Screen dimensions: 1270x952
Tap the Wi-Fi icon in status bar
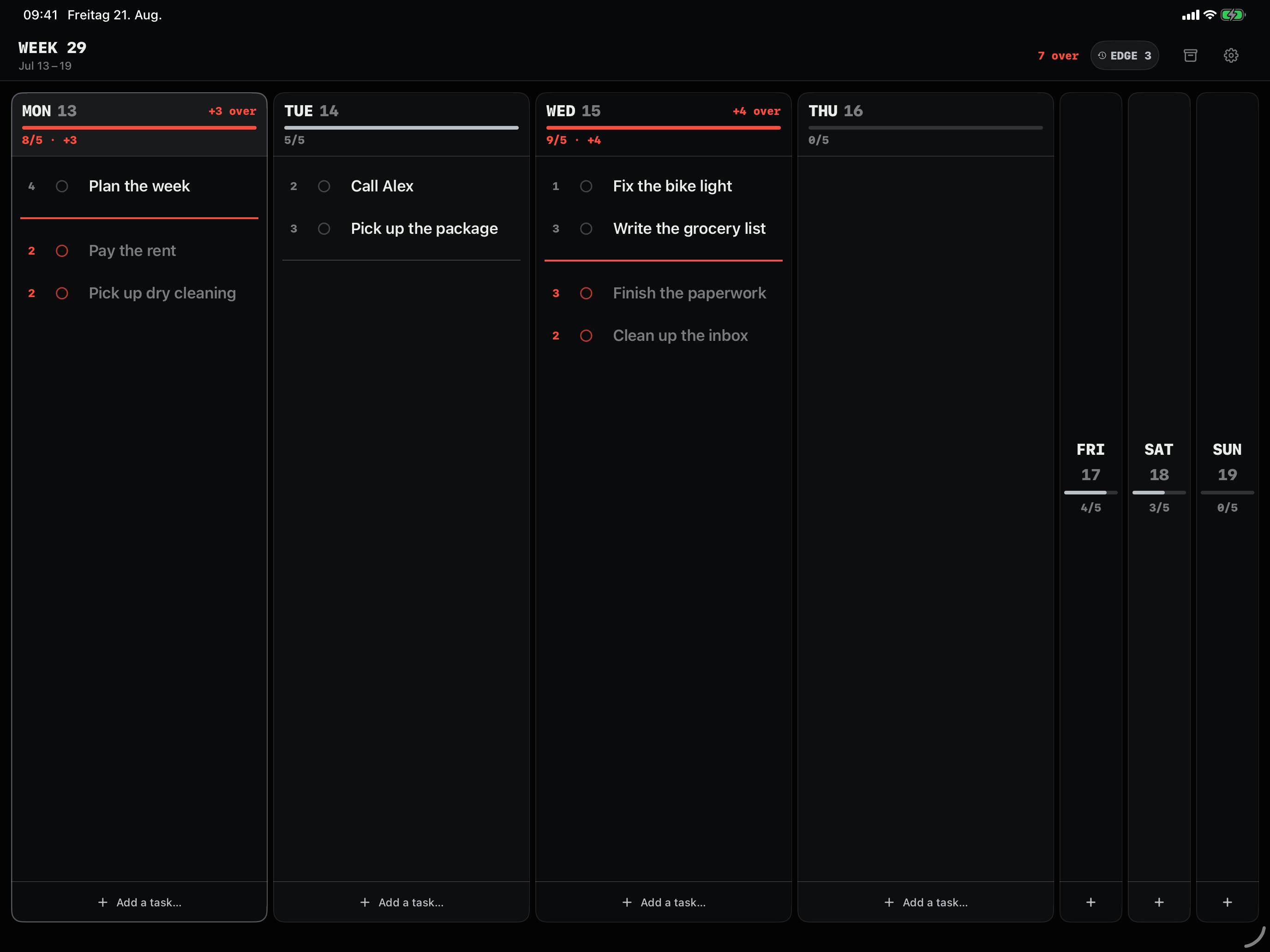coord(1210,15)
